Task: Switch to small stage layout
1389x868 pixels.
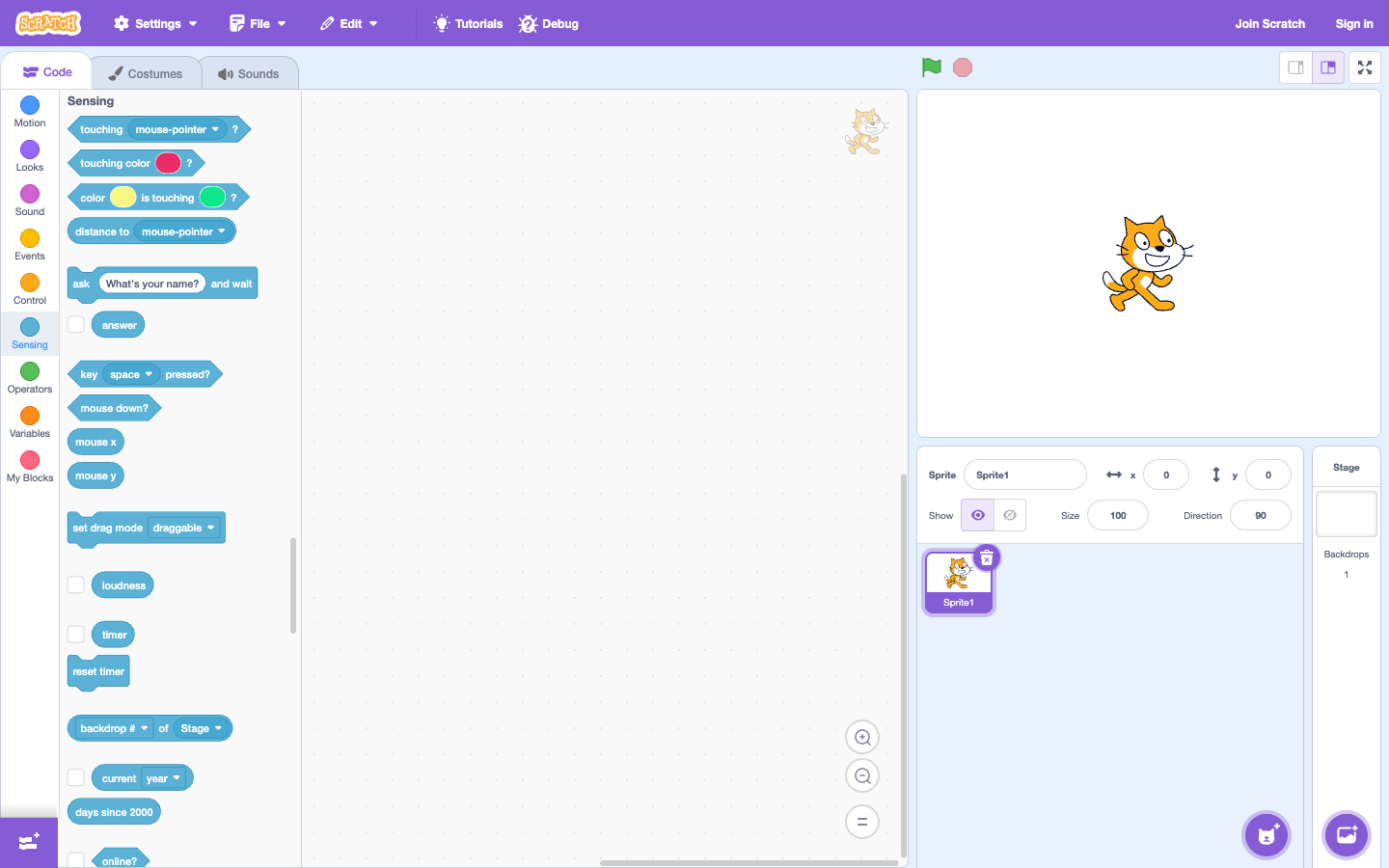Action: coord(1296,68)
